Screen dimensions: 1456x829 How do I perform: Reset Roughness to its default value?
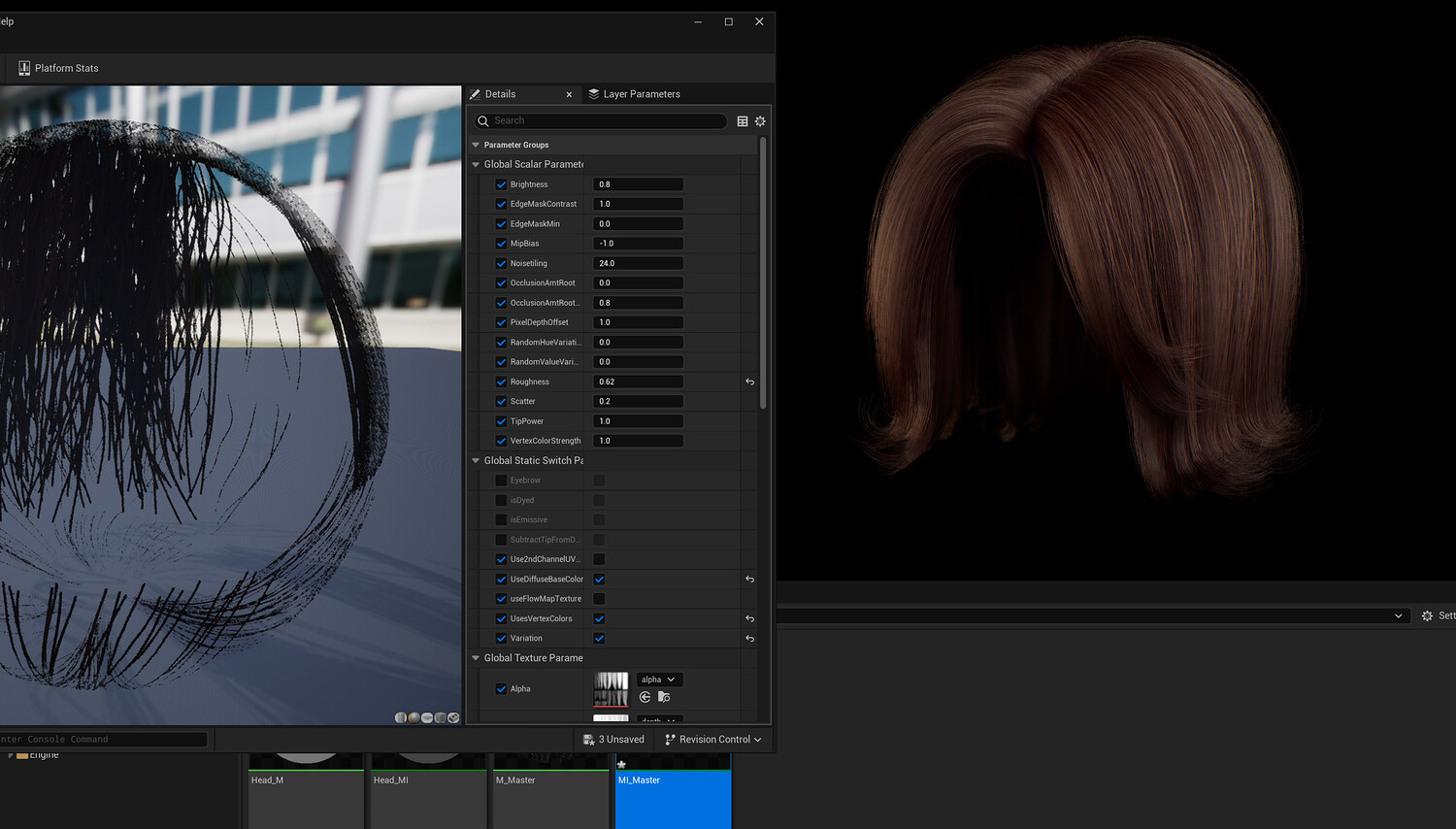click(x=749, y=381)
